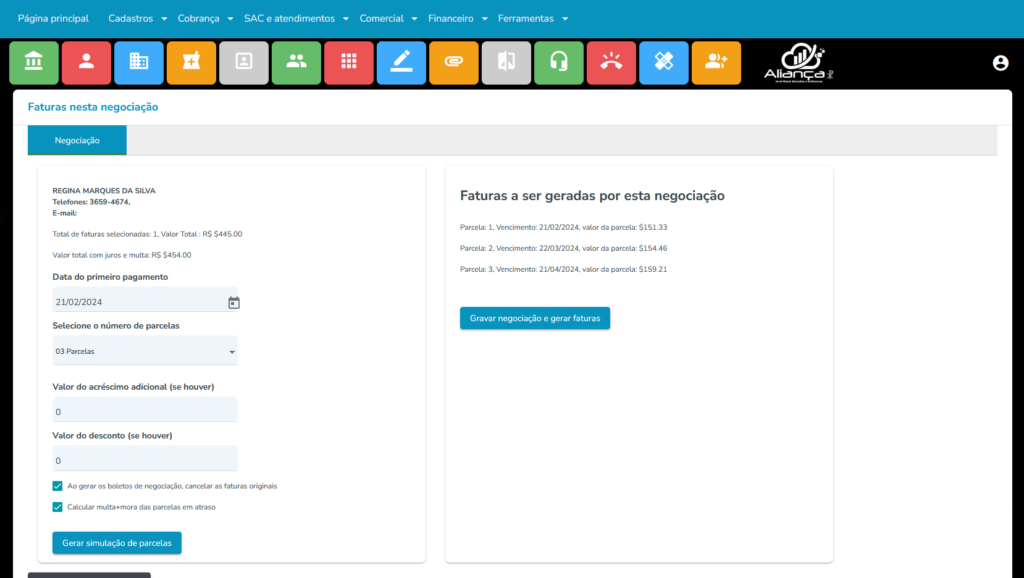Viewport: 1024px width, 578px height.
Task: Click the red ringing phone icon
Action: coord(611,62)
